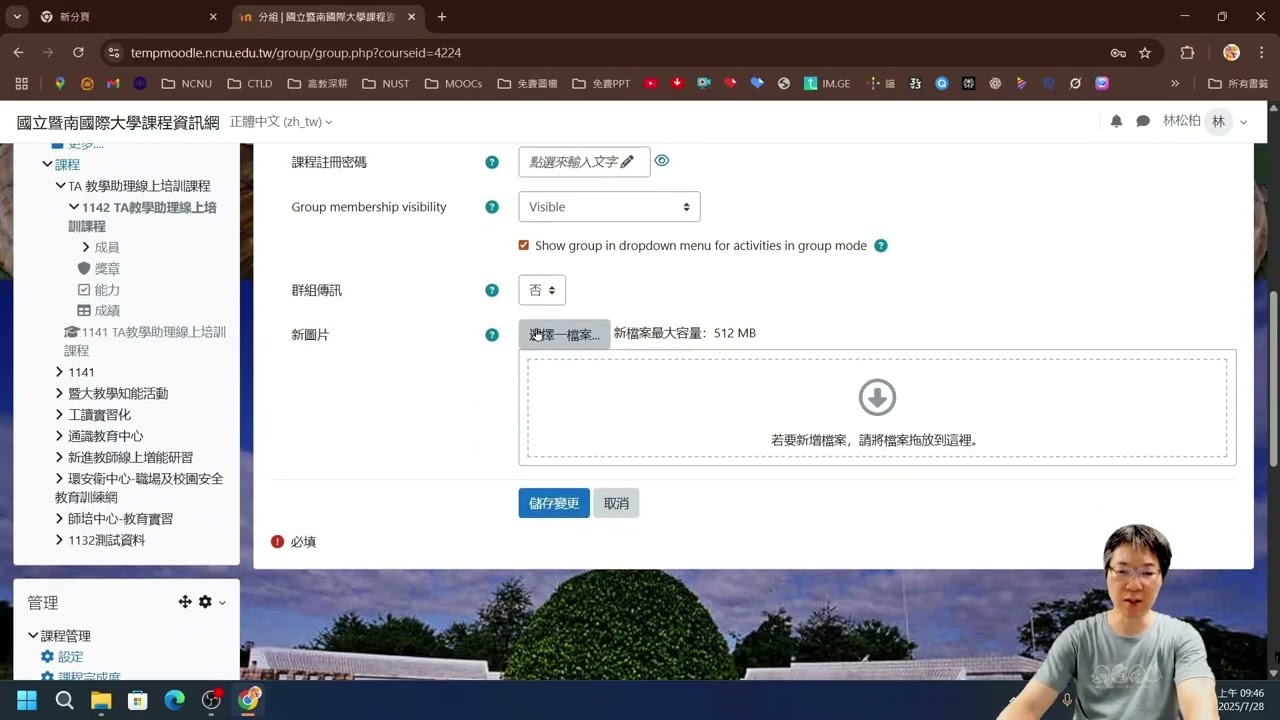Expand the 成員 tree node
The width and height of the screenshot is (1280, 720).
[x=86, y=247]
